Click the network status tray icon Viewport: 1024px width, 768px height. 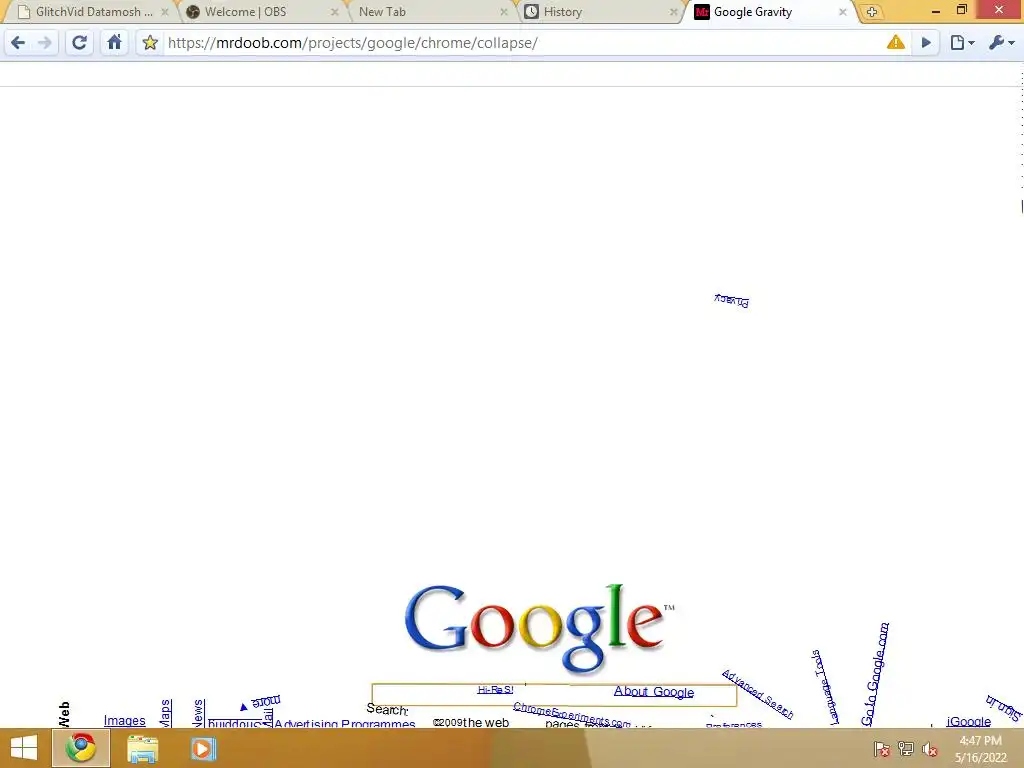pos(906,749)
